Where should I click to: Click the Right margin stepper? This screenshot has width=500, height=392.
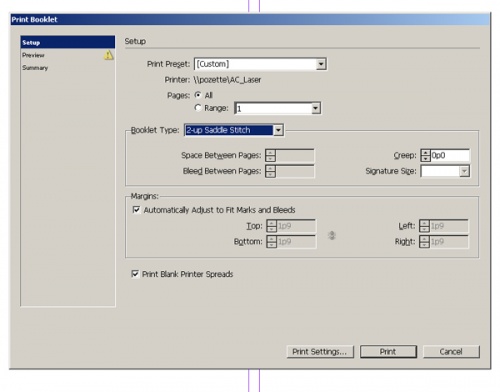(424, 242)
